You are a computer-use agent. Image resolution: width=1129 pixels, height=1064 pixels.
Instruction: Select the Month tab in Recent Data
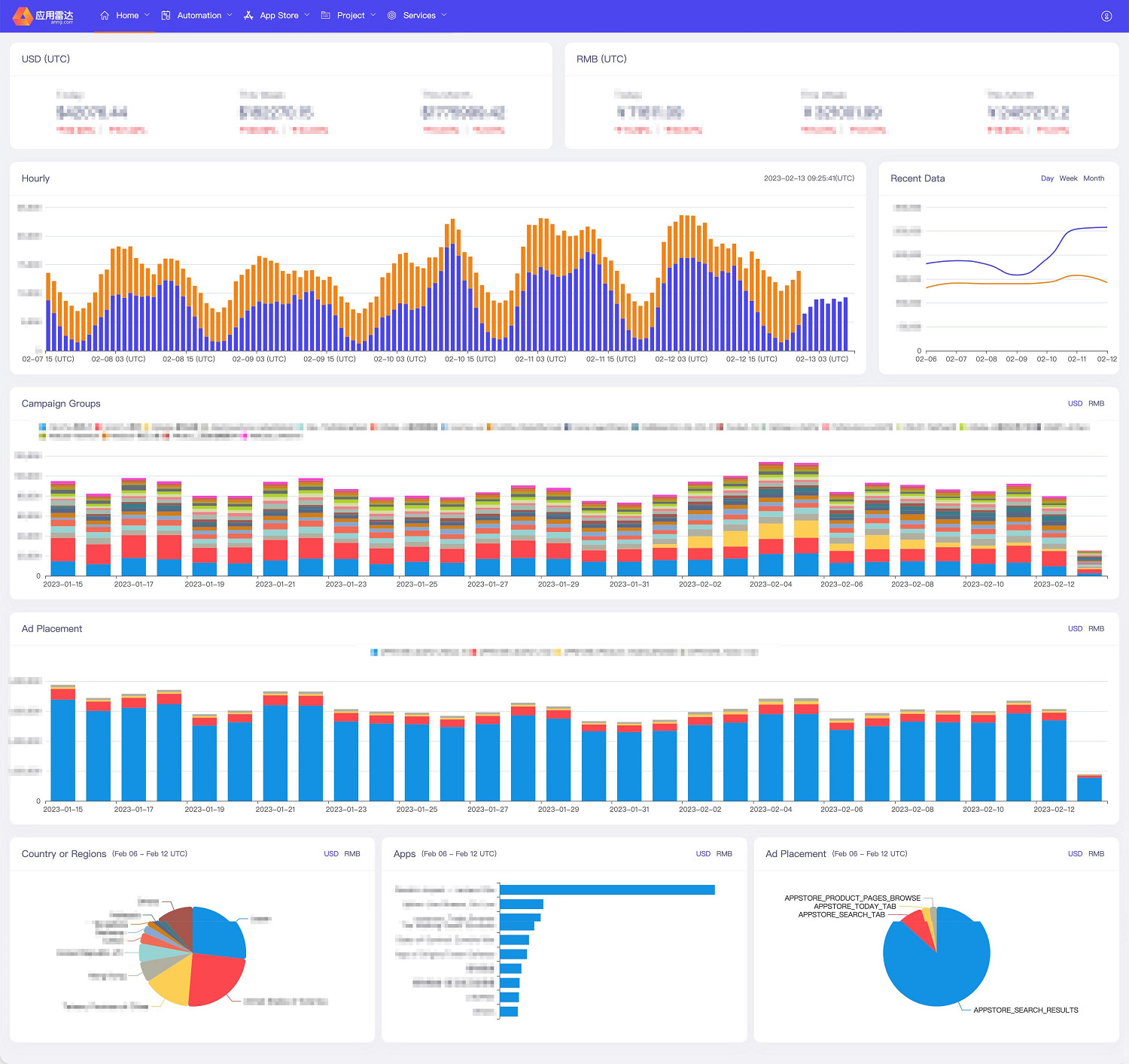point(1094,178)
